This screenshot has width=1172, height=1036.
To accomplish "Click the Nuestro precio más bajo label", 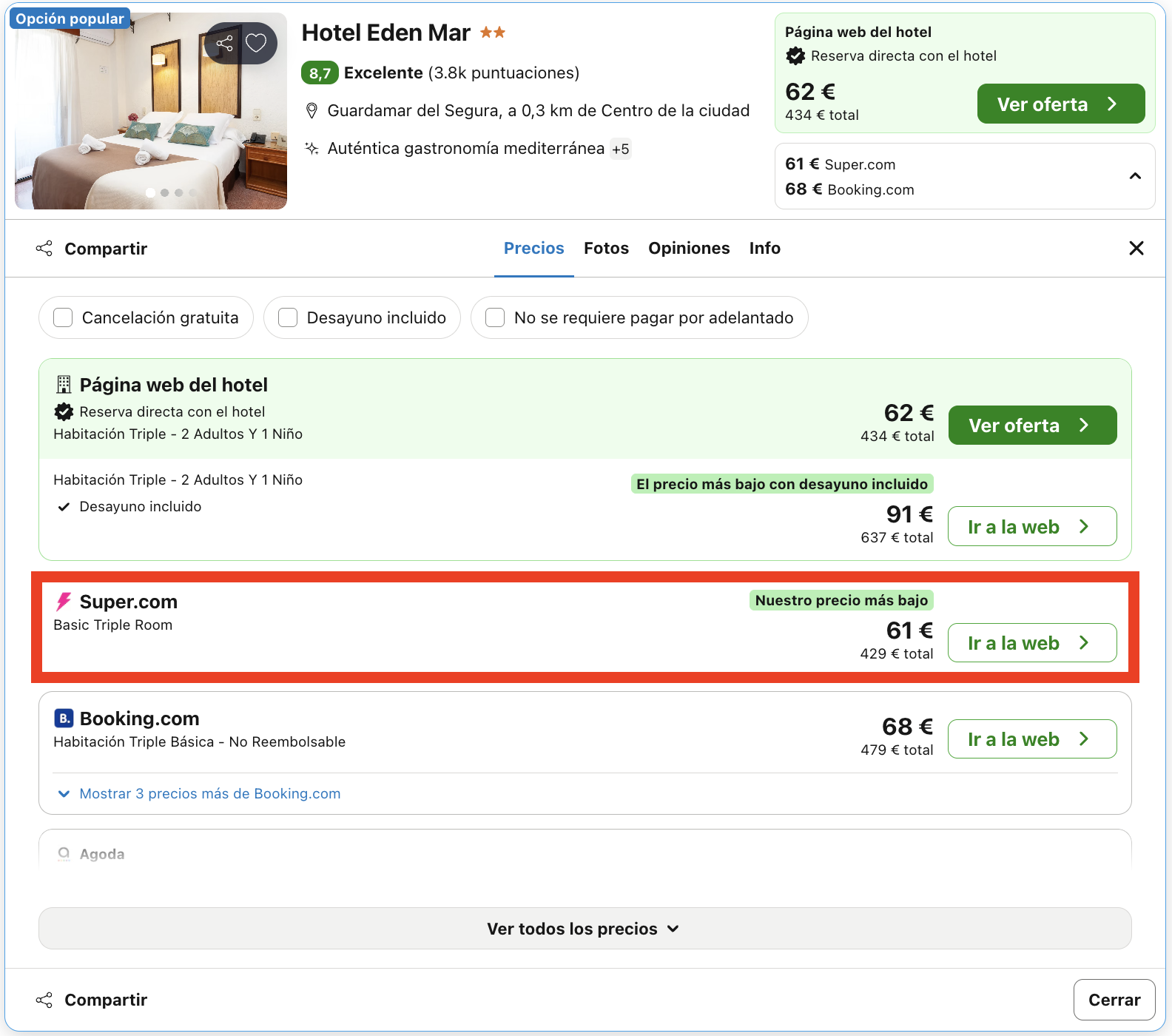I will pos(841,600).
